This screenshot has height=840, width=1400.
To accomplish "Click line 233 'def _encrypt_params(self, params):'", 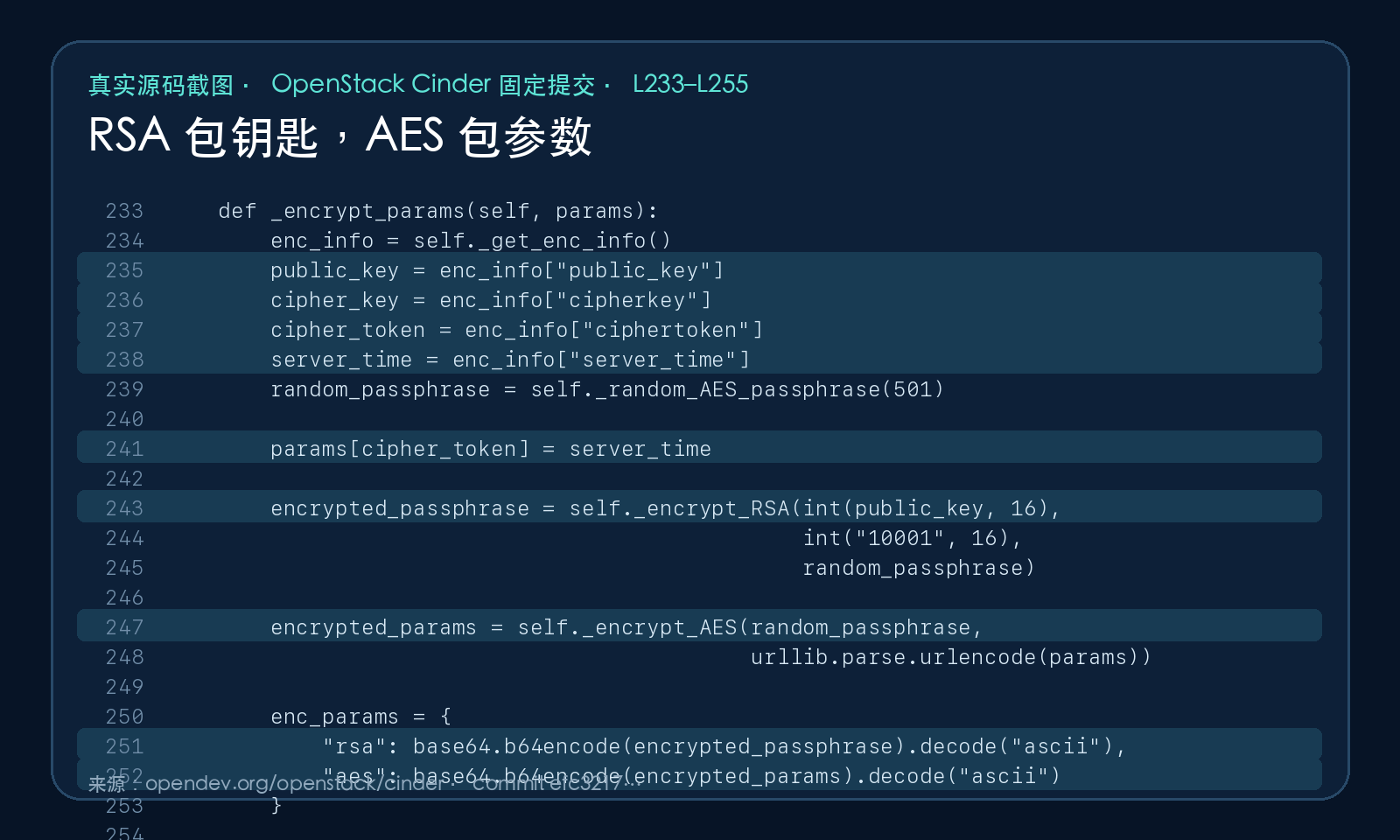I will coord(437,211).
